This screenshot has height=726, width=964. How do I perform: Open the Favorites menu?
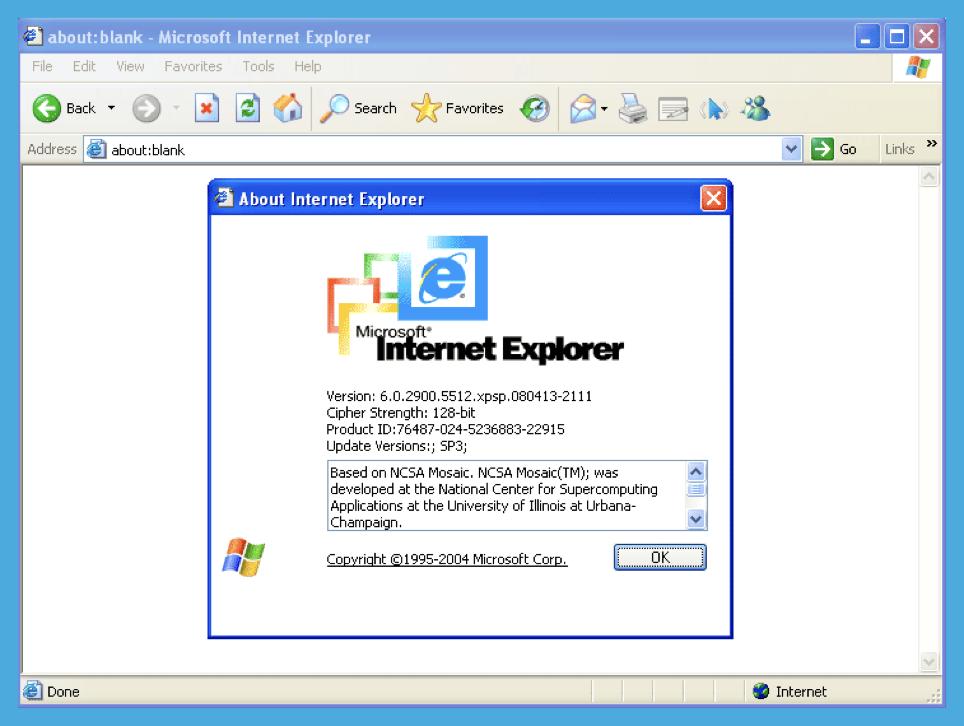click(x=193, y=66)
